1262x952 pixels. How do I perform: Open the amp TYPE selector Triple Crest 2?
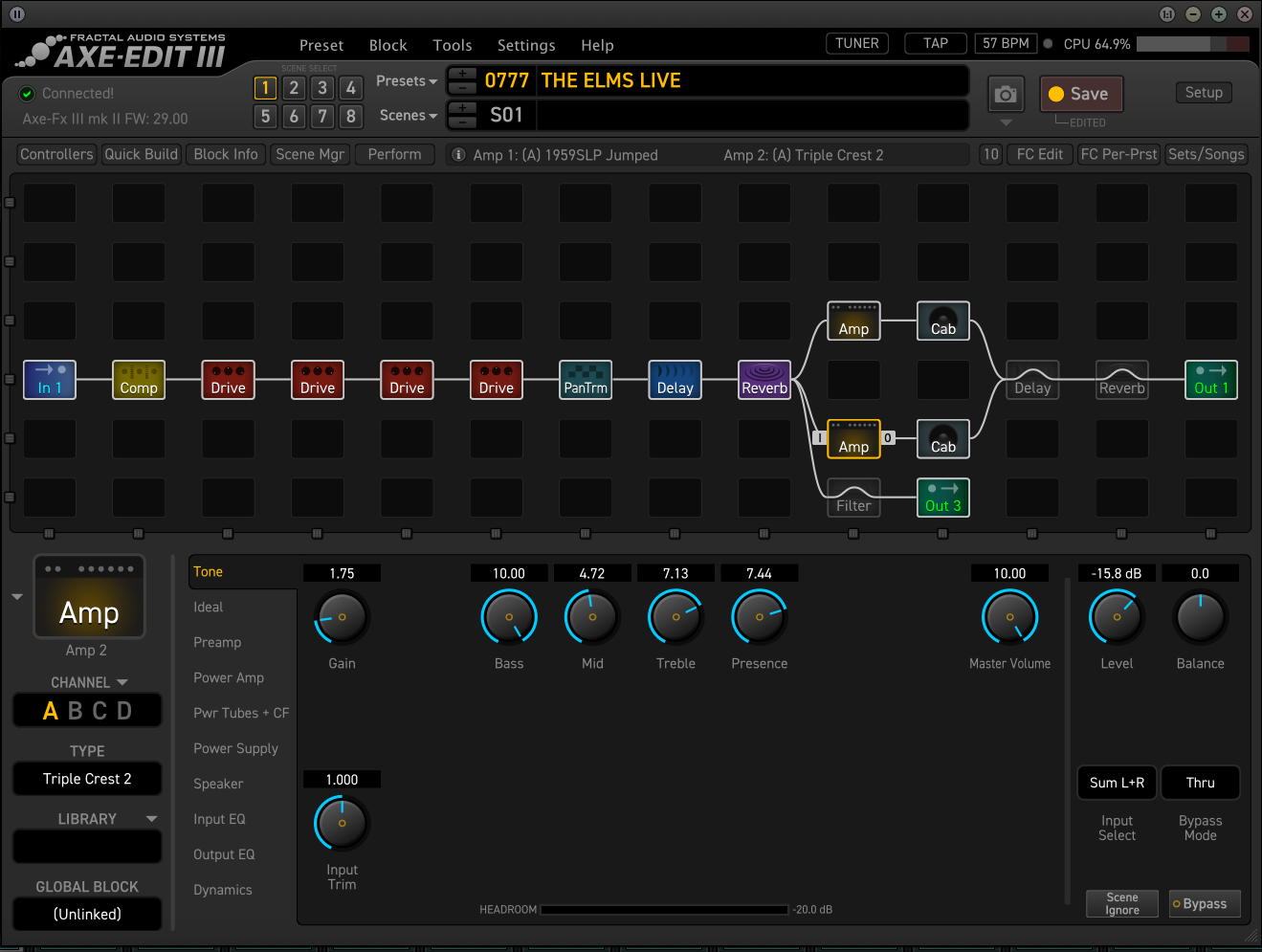tap(87, 779)
